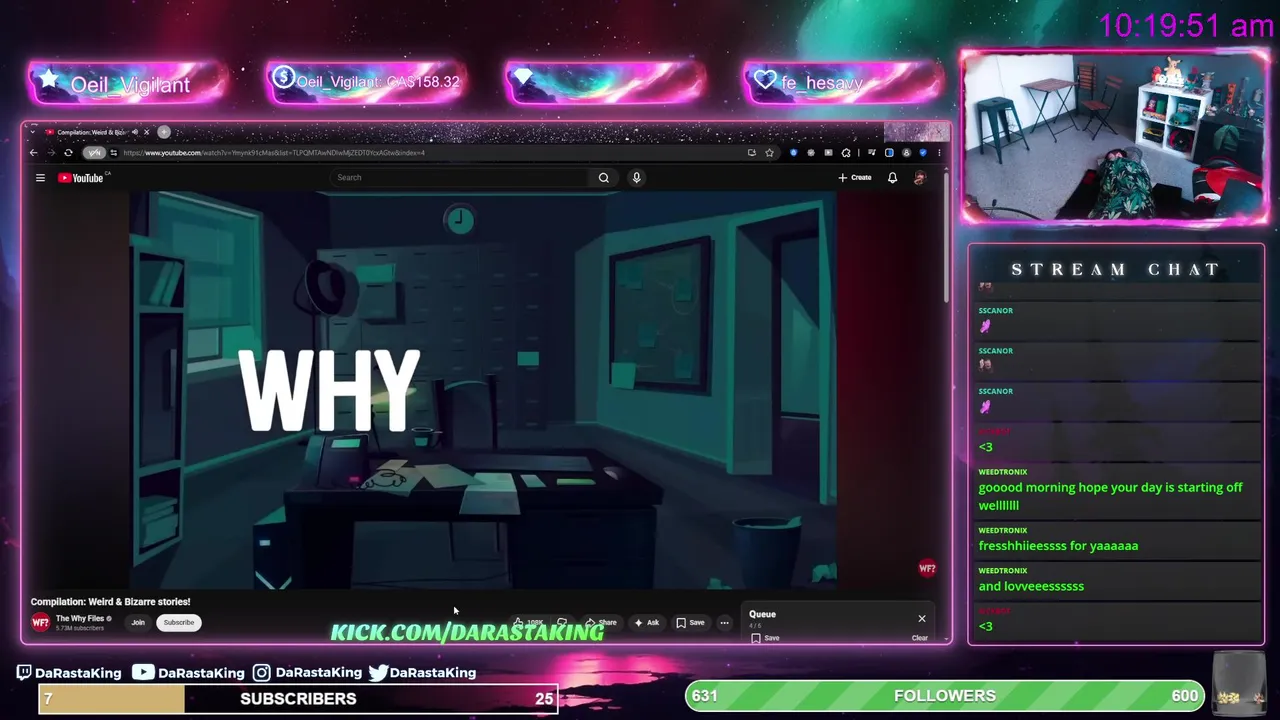Dislike the video with thumbs down
The image size is (1280, 720).
[x=562, y=622]
